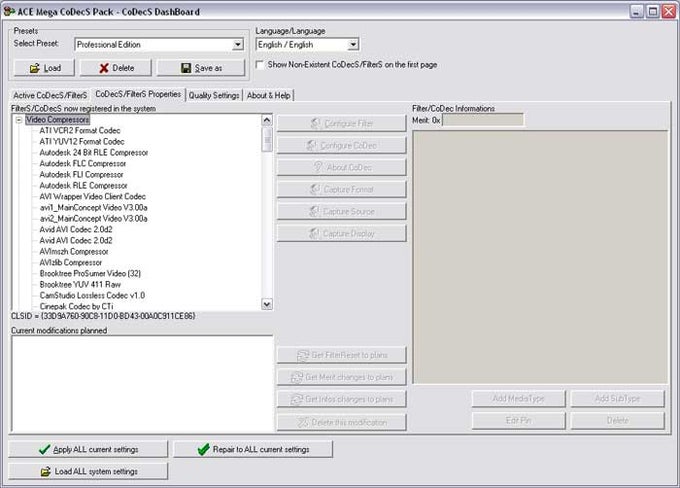Click Load ALL system settings
680x488 pixels.
[x=88, y=472]
